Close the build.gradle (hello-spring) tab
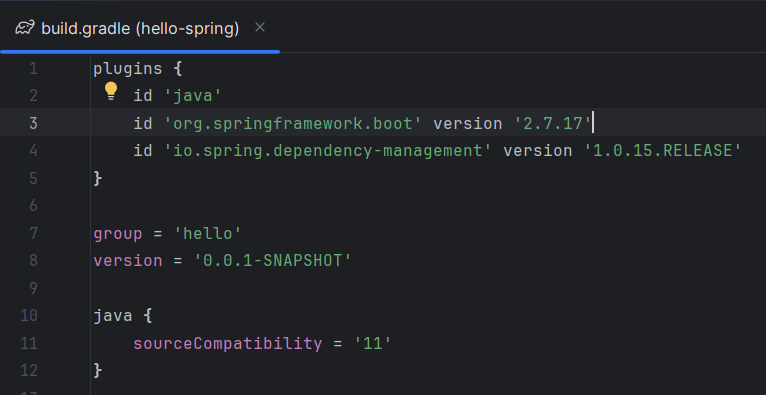 [x=260, y=28]
